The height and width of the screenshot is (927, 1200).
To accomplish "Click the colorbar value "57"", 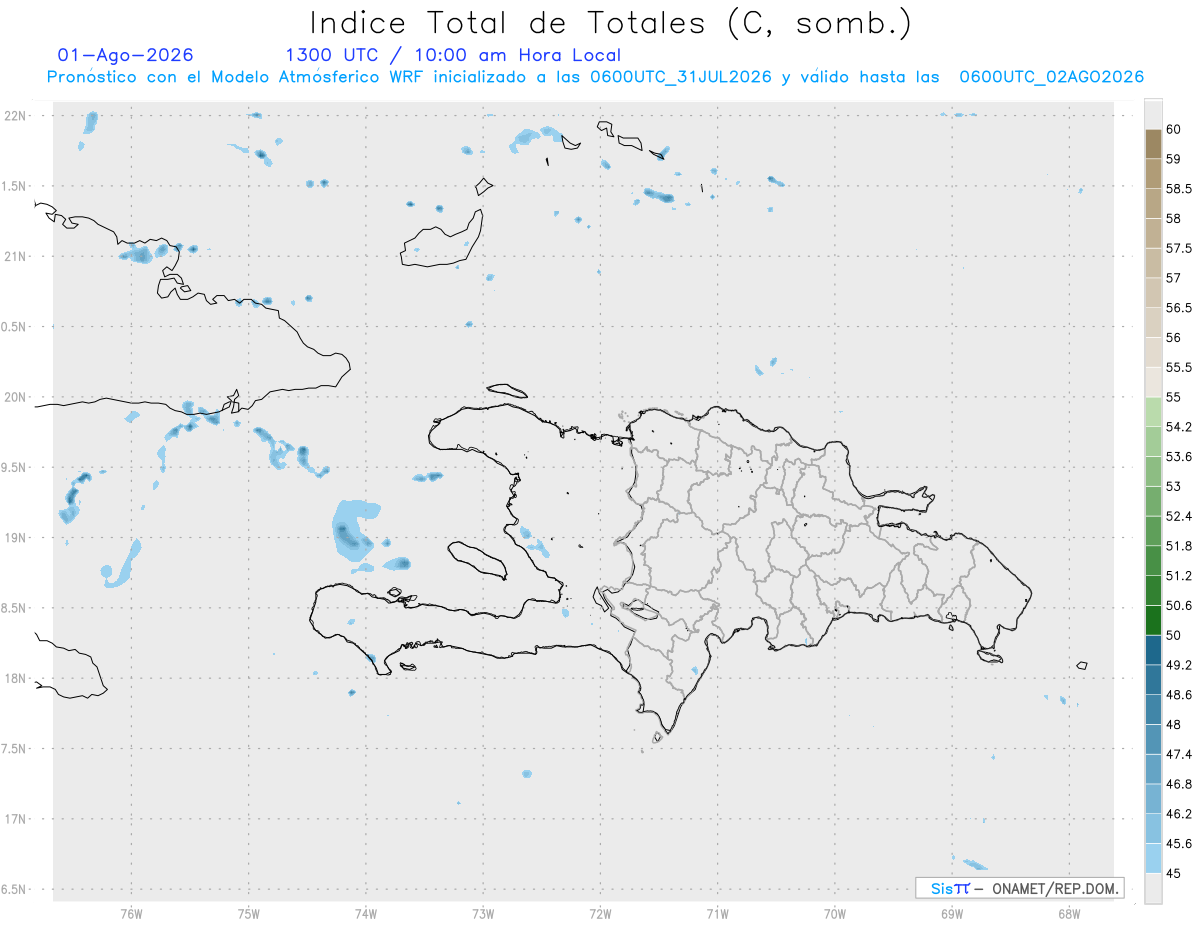I will tap(1174, 278).
